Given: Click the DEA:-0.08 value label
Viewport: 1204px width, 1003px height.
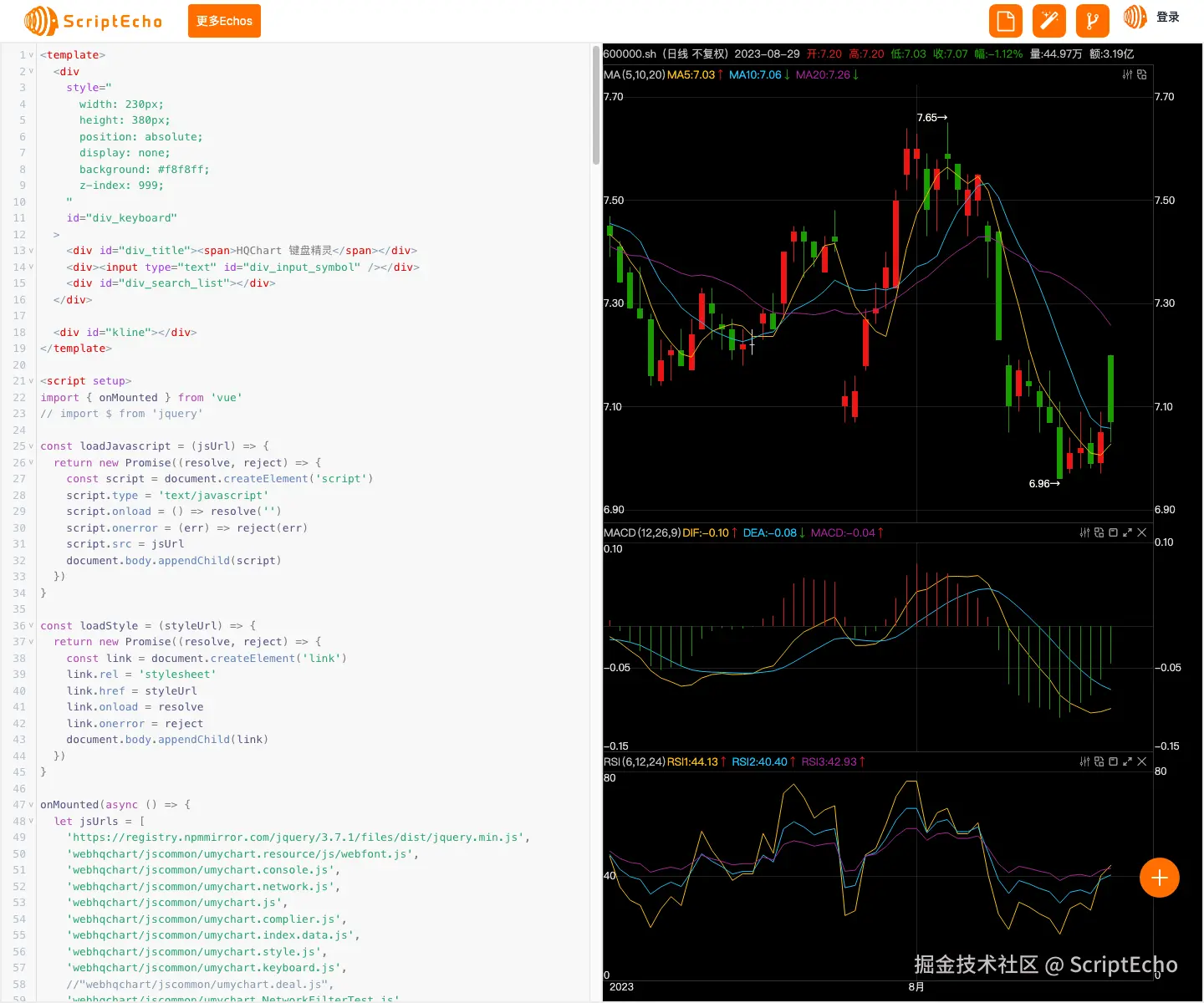Looking at the screenshot, I should pos(770,532).
